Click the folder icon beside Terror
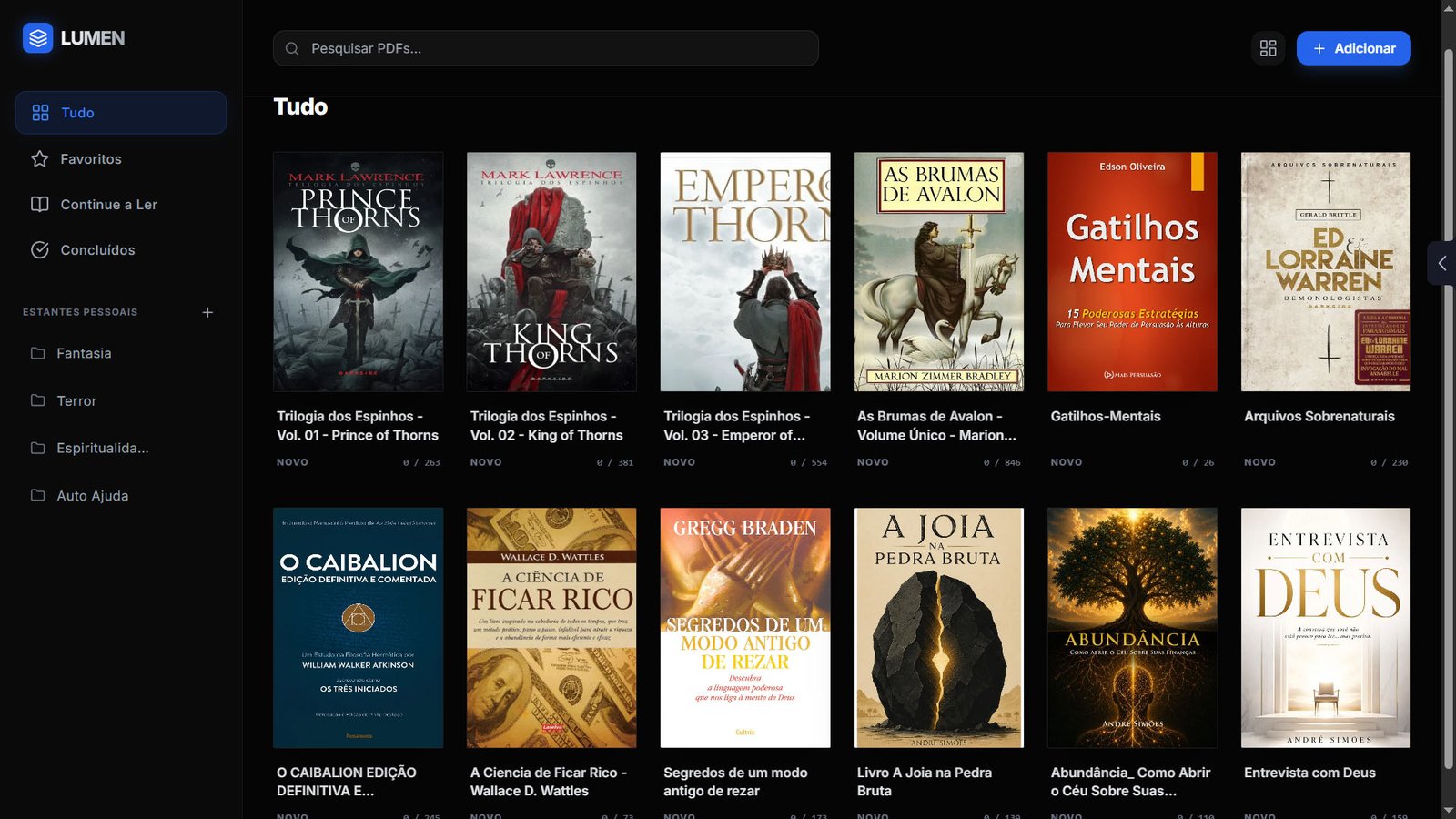This screenshot has height=819, width=1456. [x=38, y=400]
